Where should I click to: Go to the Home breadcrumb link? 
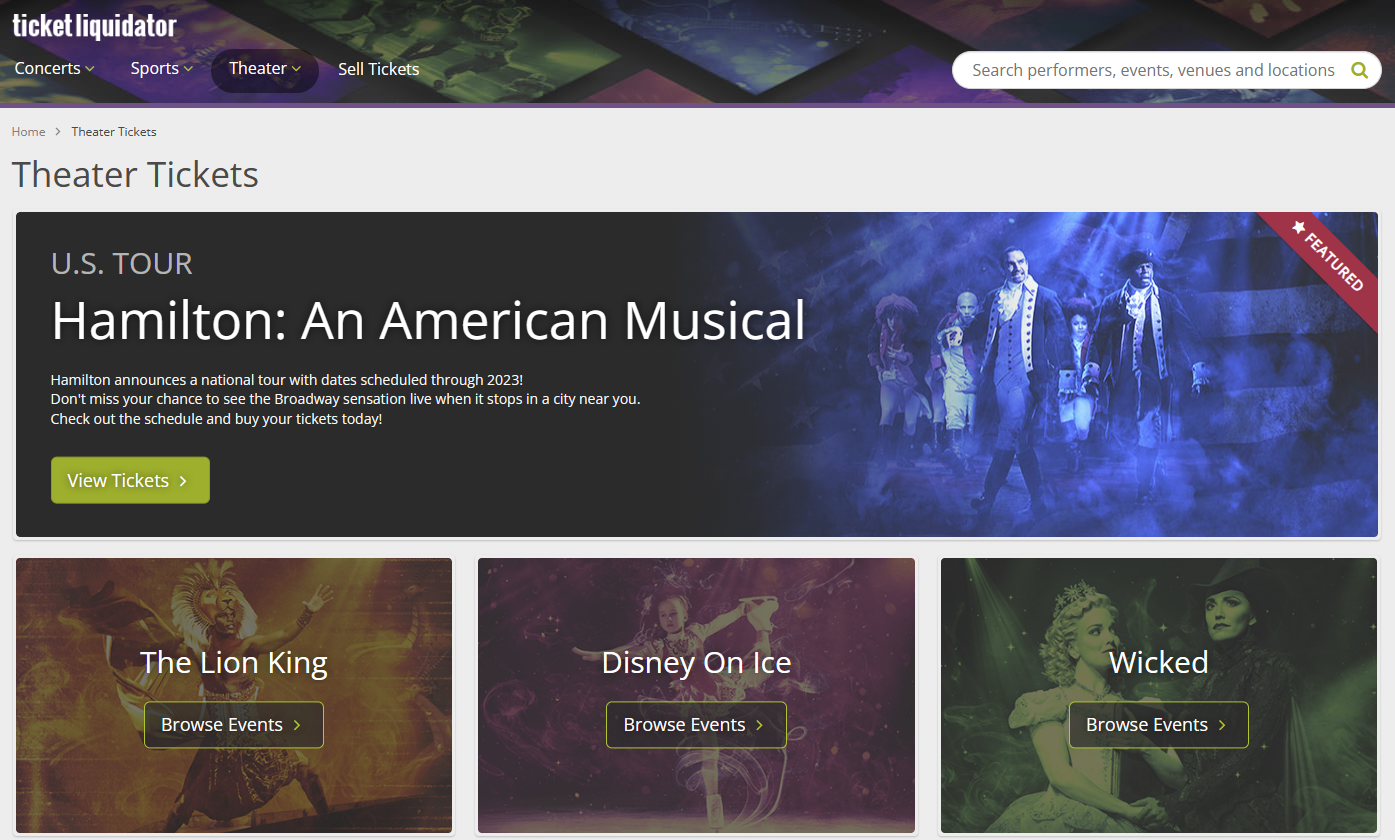coord(28,132)
